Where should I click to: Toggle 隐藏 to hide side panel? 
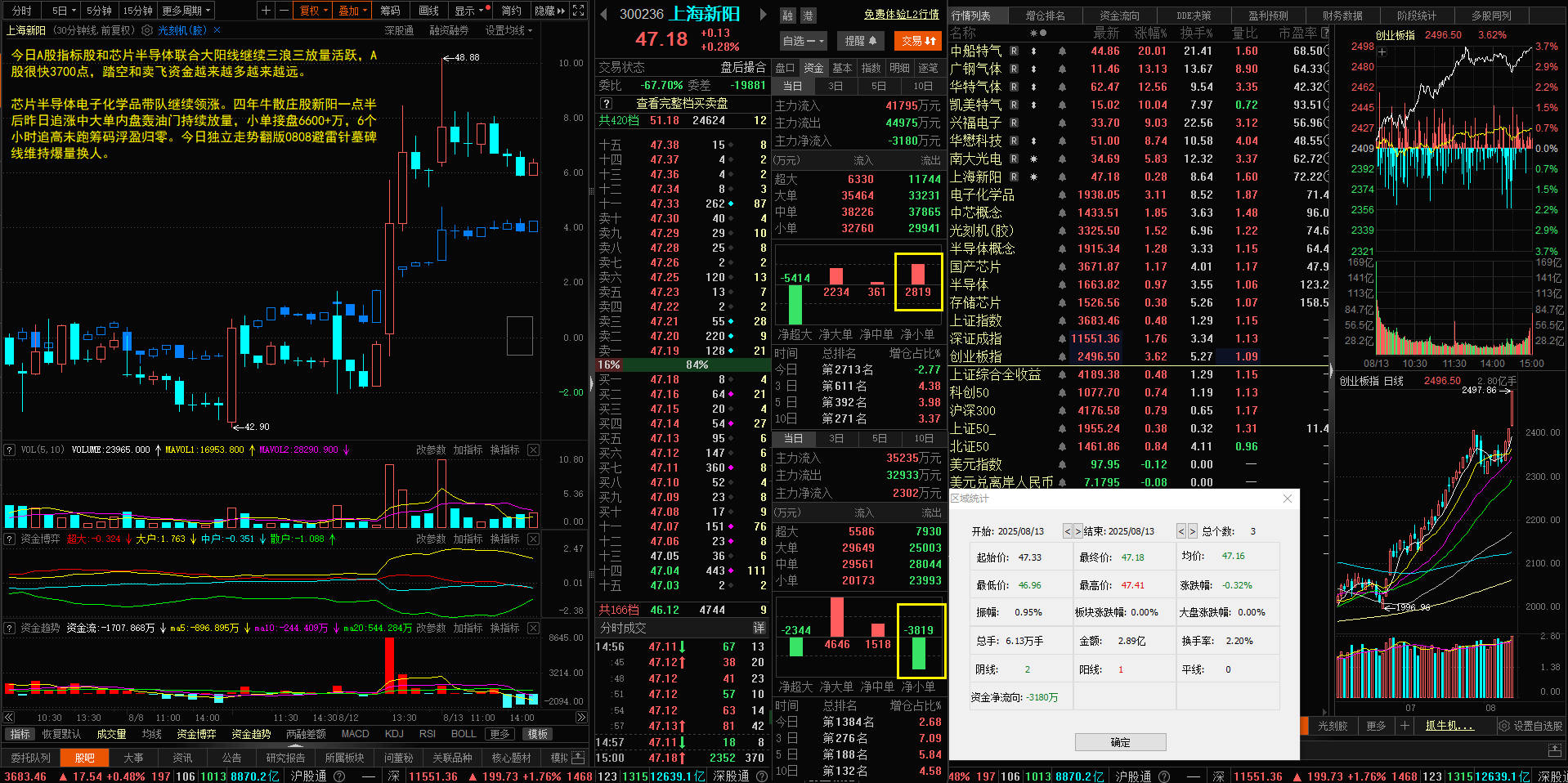tap(549, 11)
